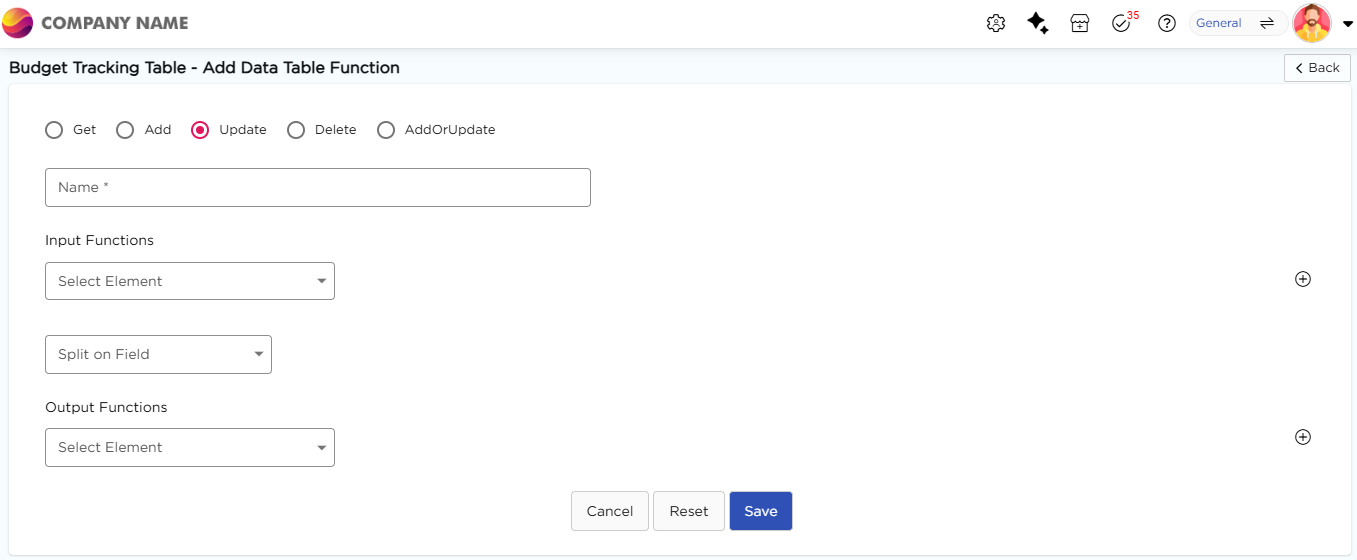Expand Output Functions Select Element dropdown
This screenshot has width=1357, height=560.
(x=190, y=447)
